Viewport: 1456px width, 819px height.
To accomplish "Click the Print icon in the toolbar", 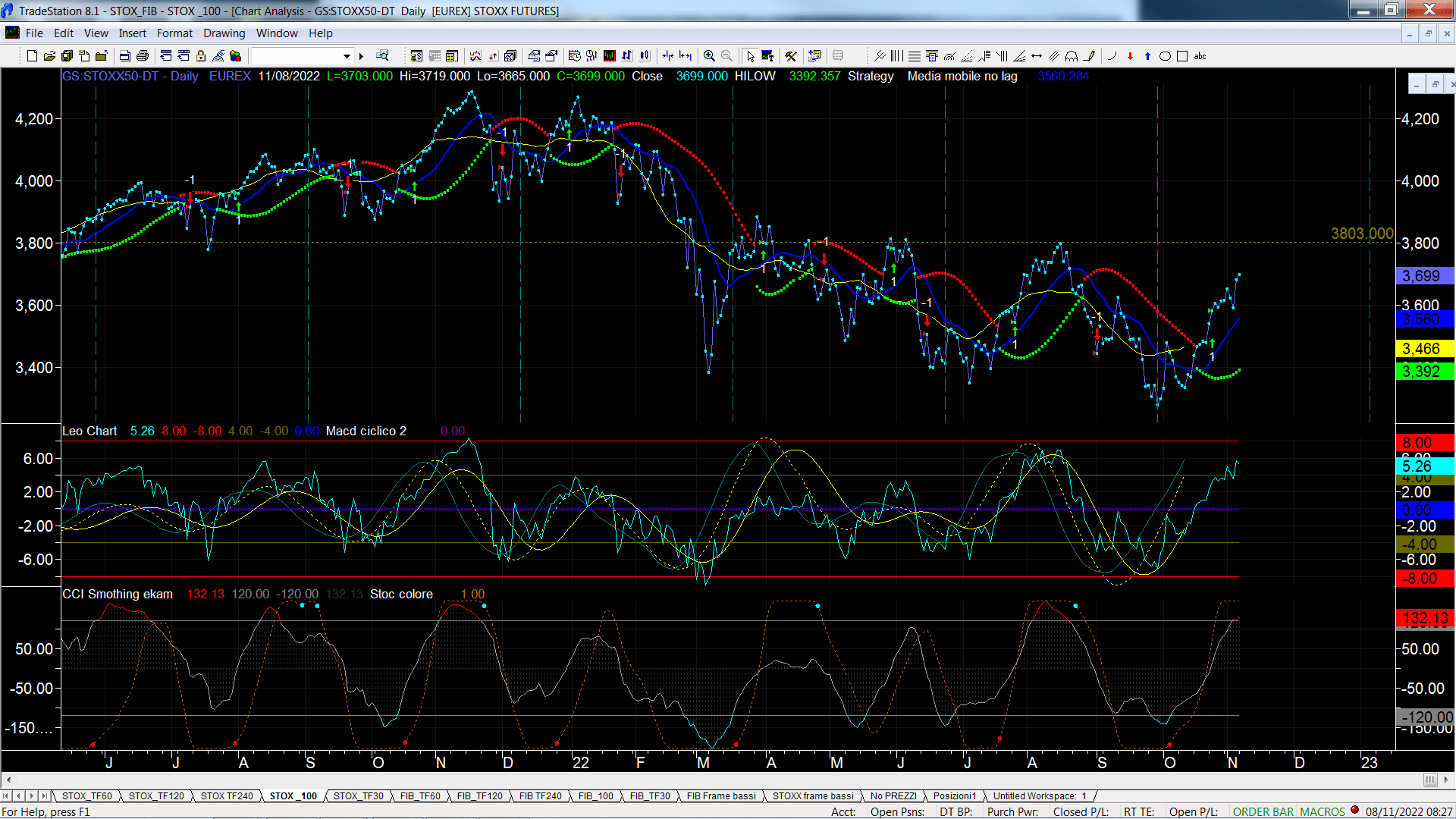I will 142,56.
